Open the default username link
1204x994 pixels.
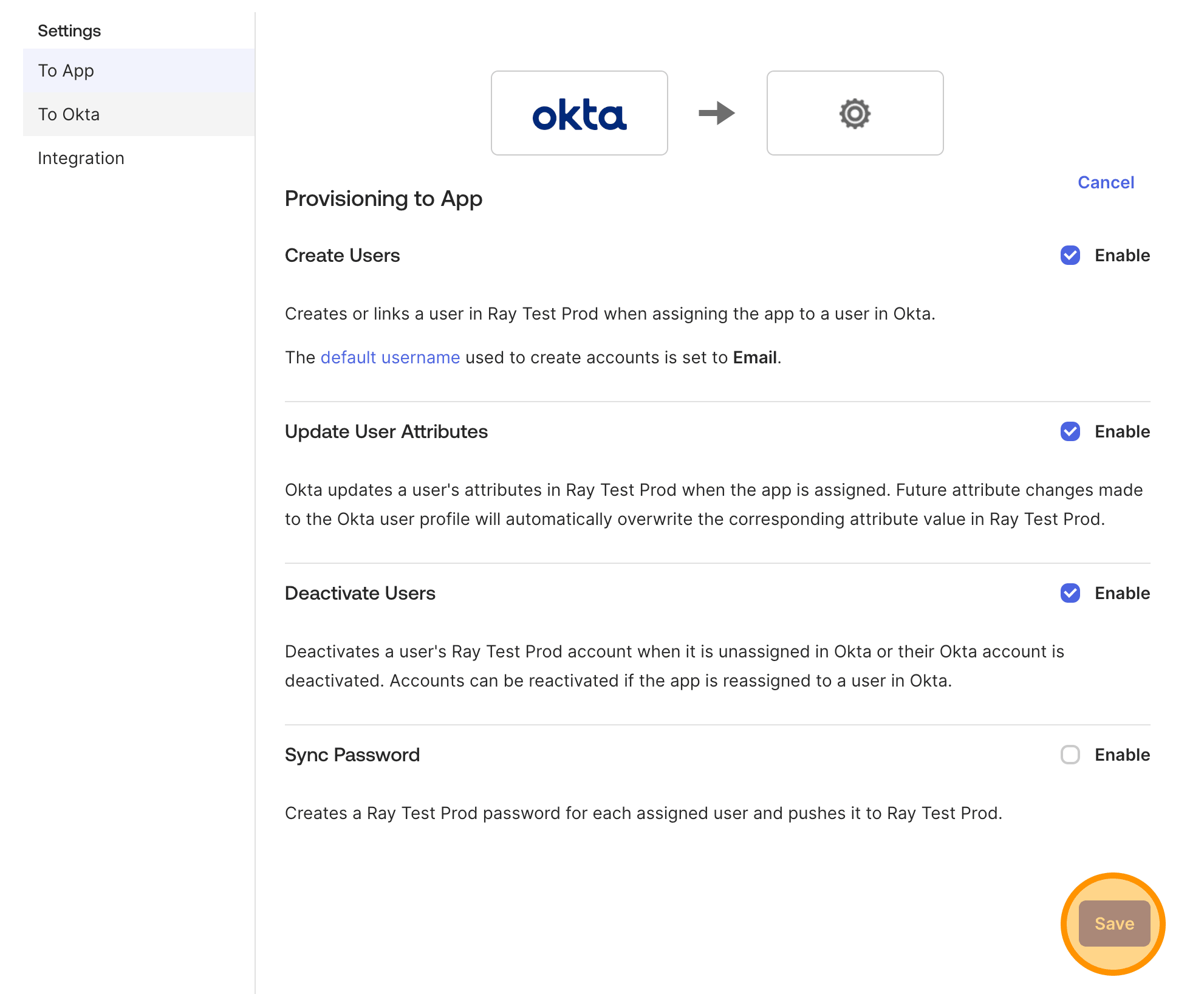pos(390,357)
